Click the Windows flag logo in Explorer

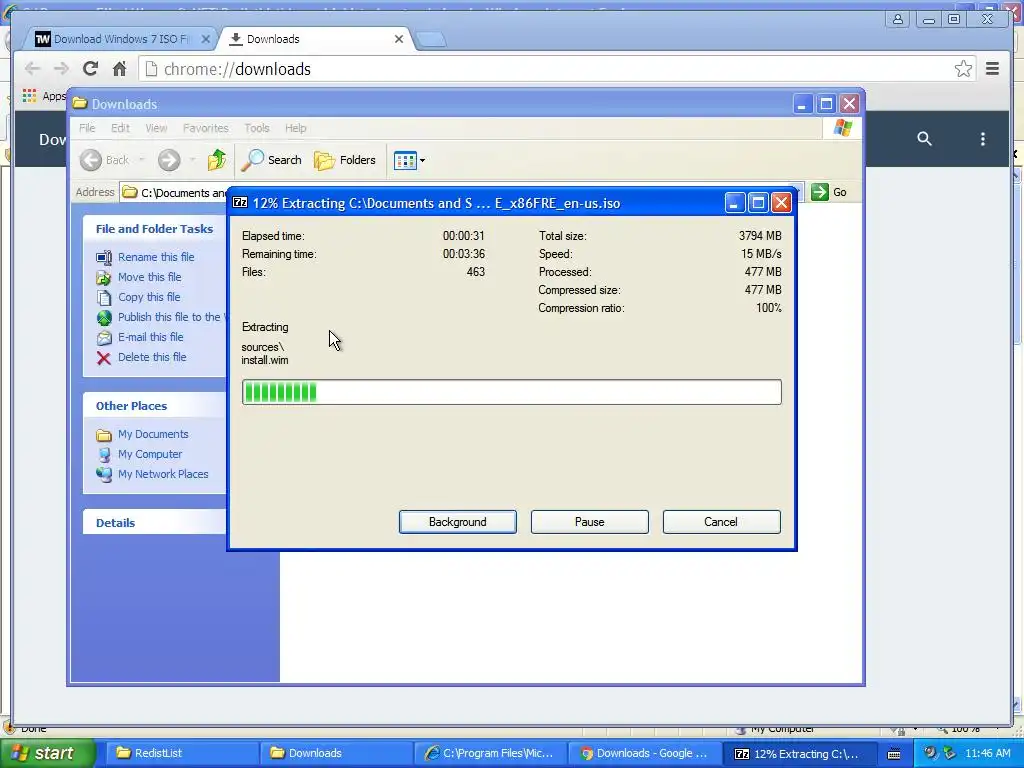[842, 128]
